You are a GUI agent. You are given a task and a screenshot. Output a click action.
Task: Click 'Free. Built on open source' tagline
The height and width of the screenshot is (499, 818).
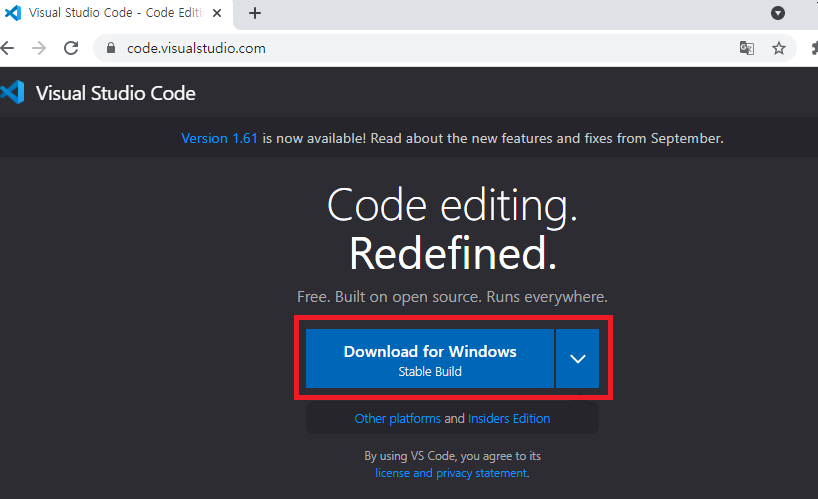(x=452, y=297)
